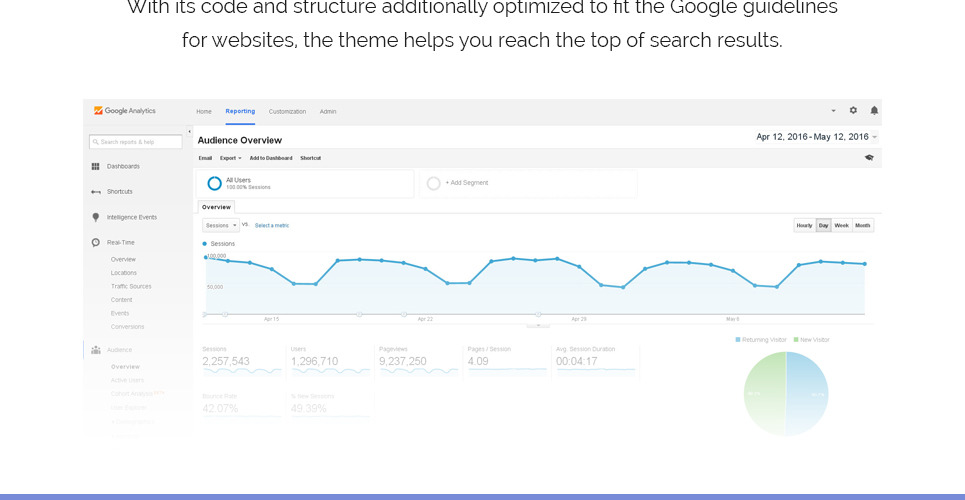The width and height of the screenshot is (965, 500).
Task: Click the graduation cap education icon
Action: point(869,158)
